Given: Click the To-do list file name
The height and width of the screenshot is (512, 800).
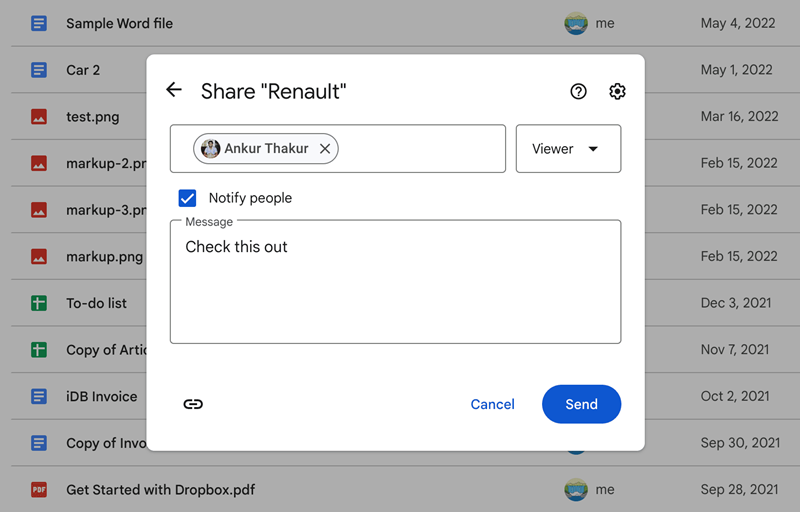Looking at the screenshot, I should [x=96, y=303].
